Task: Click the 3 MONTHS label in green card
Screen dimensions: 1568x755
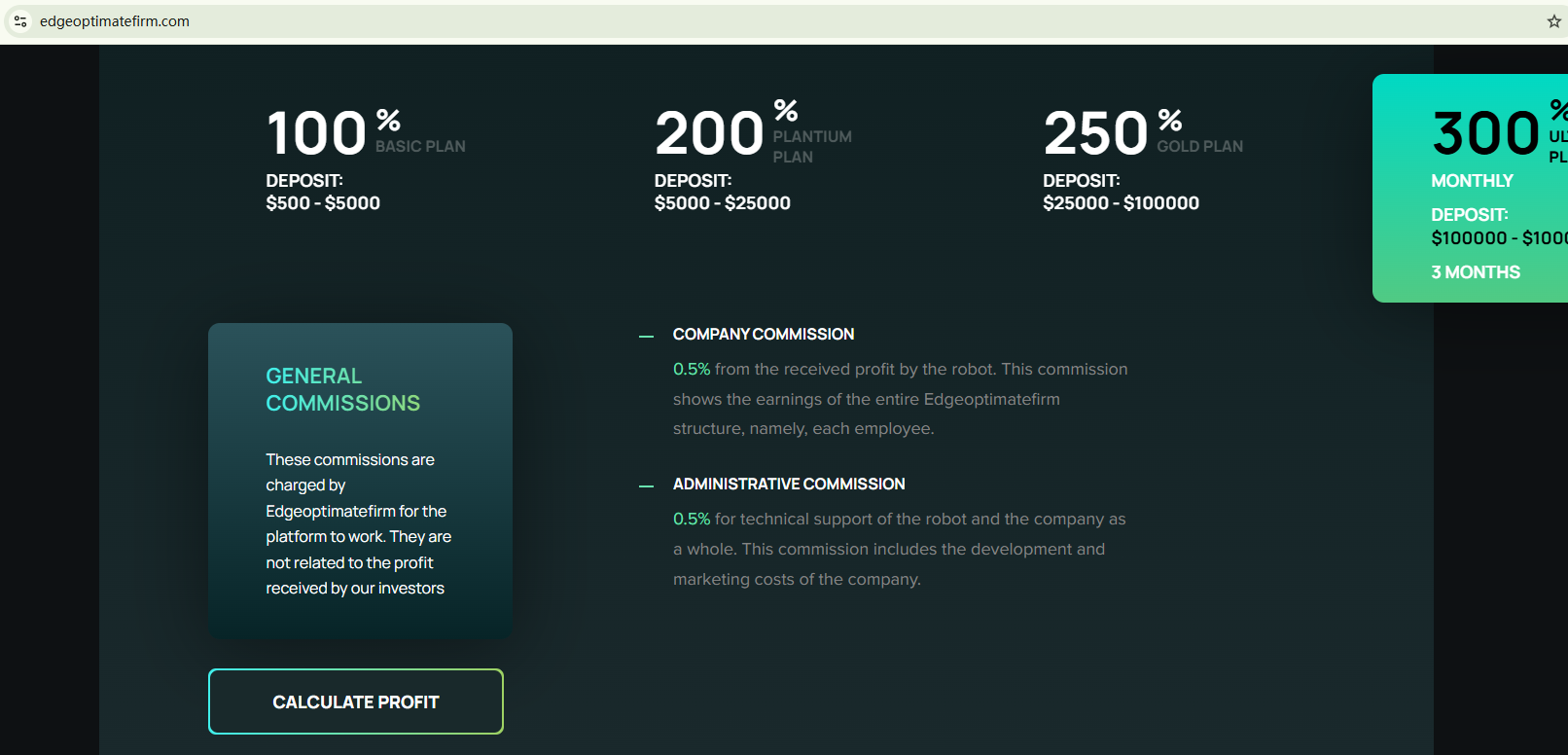Action: (x=1475, y=272)
